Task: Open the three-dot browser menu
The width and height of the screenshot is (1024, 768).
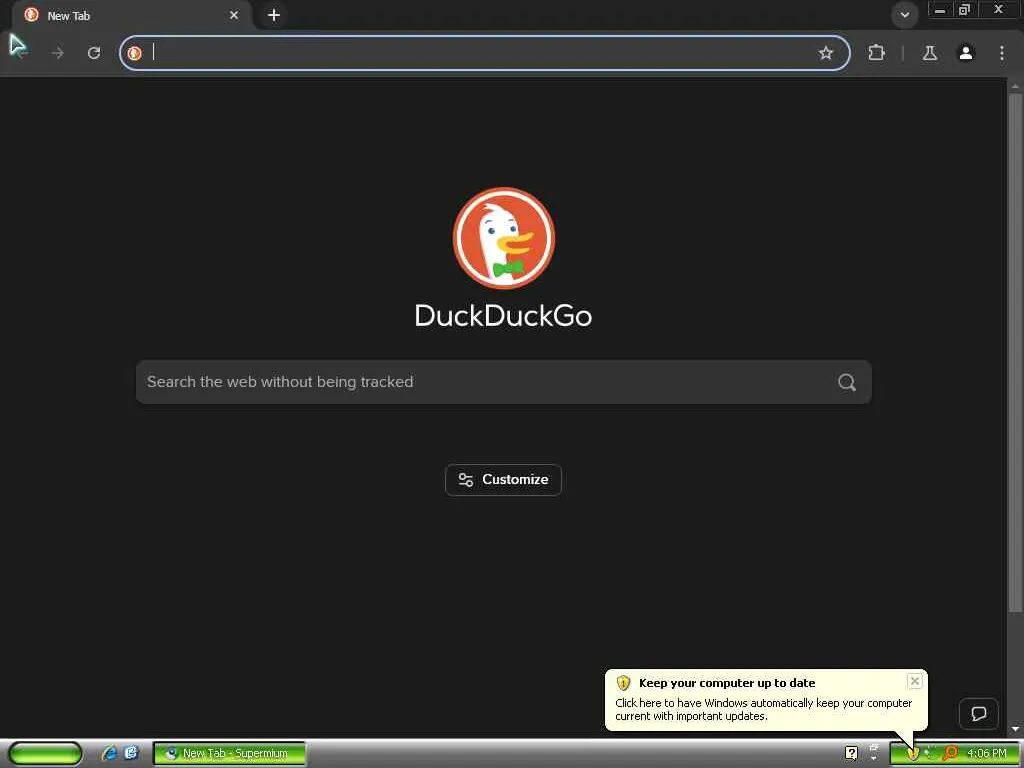Action: [1002, 53]
